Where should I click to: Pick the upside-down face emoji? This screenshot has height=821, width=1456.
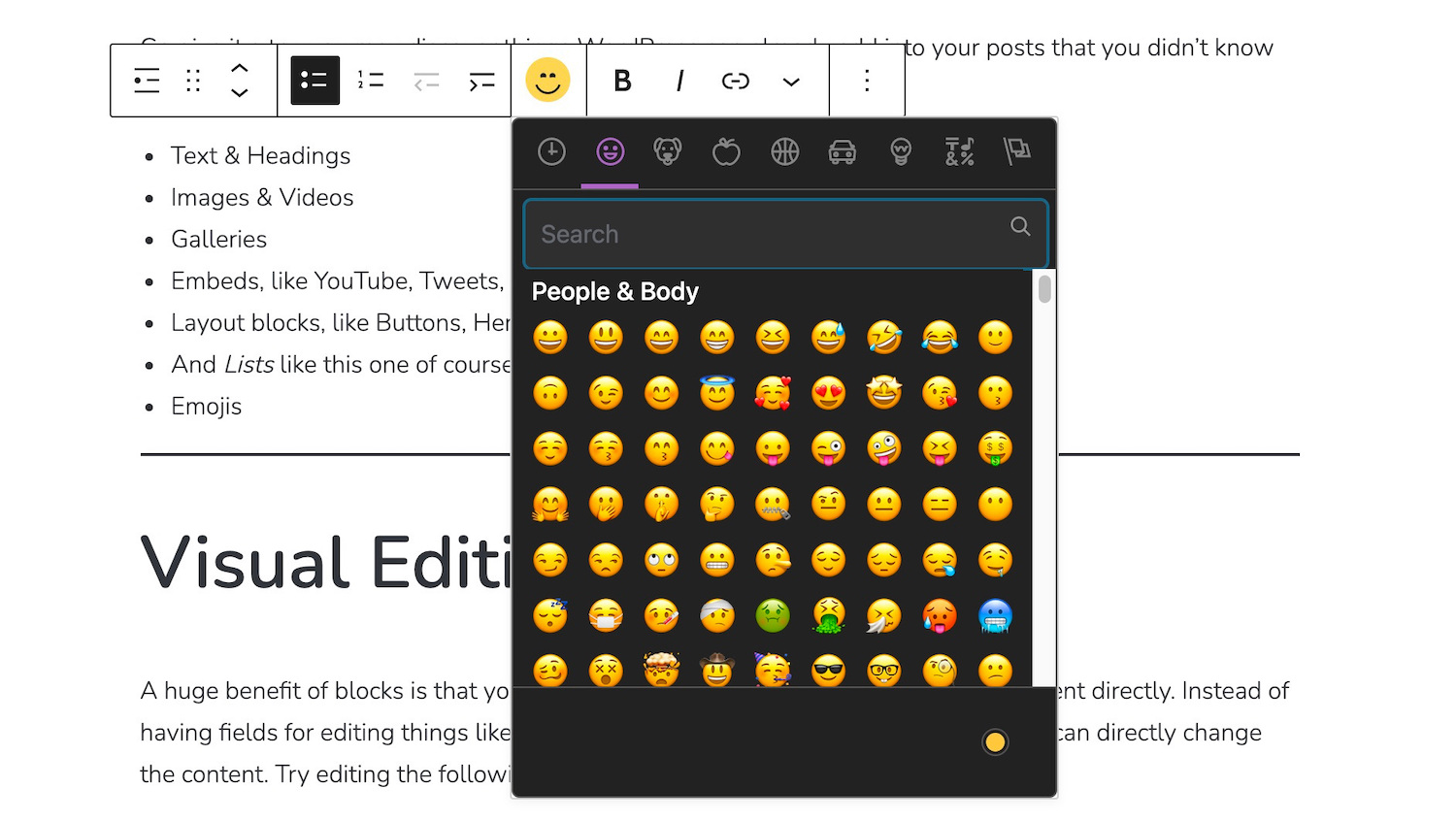[x=550, y=393]
